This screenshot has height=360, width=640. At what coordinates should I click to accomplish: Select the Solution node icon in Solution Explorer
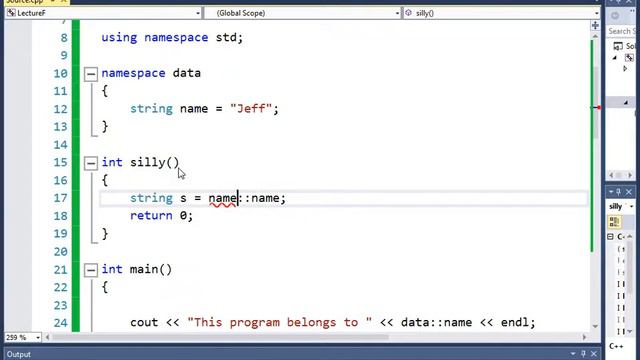pyautogui.click(x=618, y=46)
